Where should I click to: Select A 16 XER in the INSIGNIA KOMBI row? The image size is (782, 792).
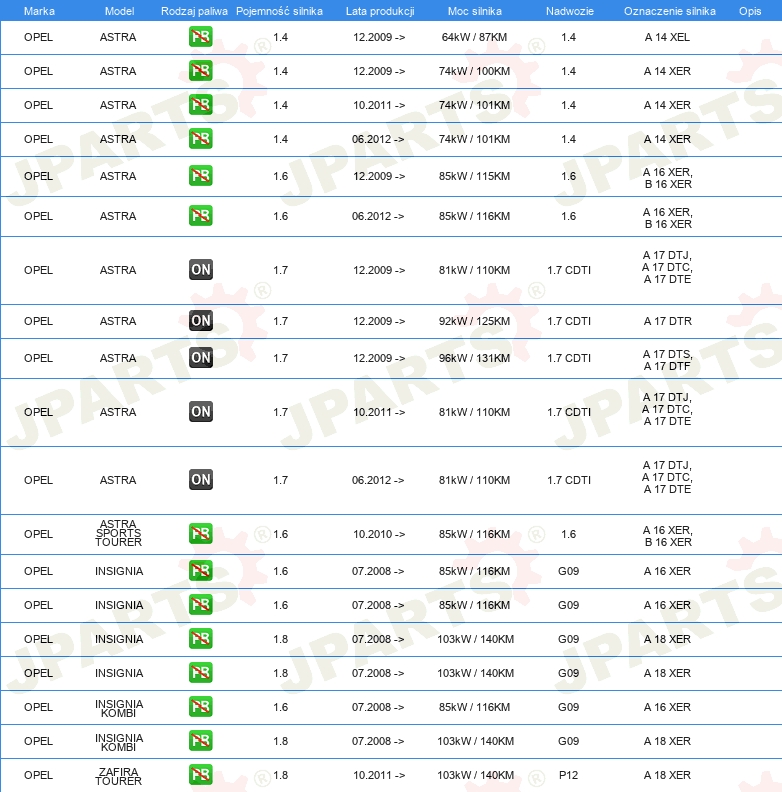[x=667, y=707]
